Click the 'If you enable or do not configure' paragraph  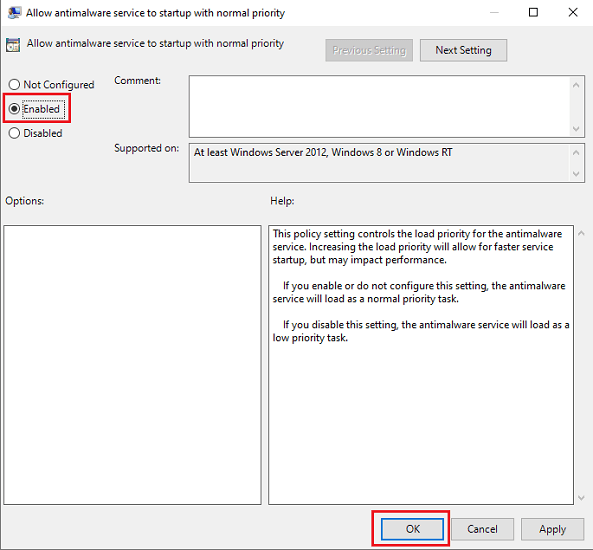[419, 292]
